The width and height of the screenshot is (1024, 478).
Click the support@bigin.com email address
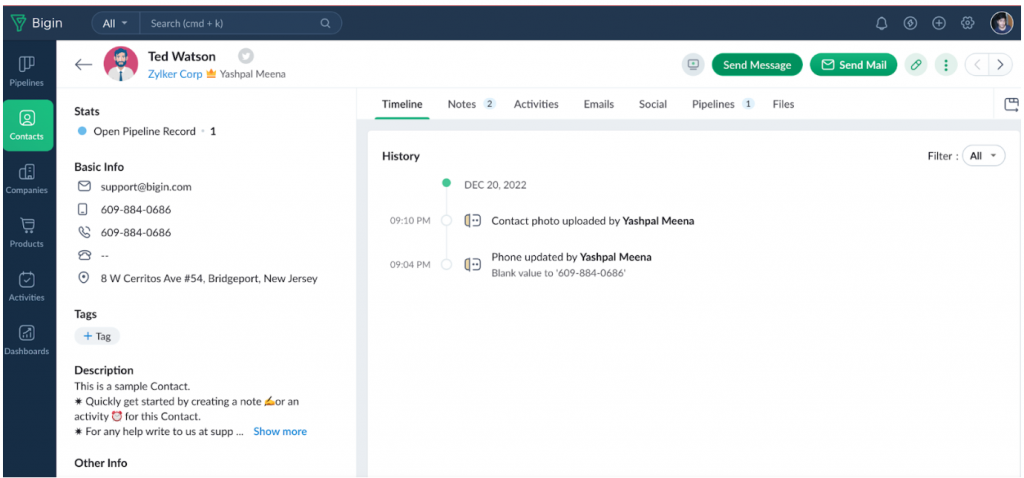(146, 187)
